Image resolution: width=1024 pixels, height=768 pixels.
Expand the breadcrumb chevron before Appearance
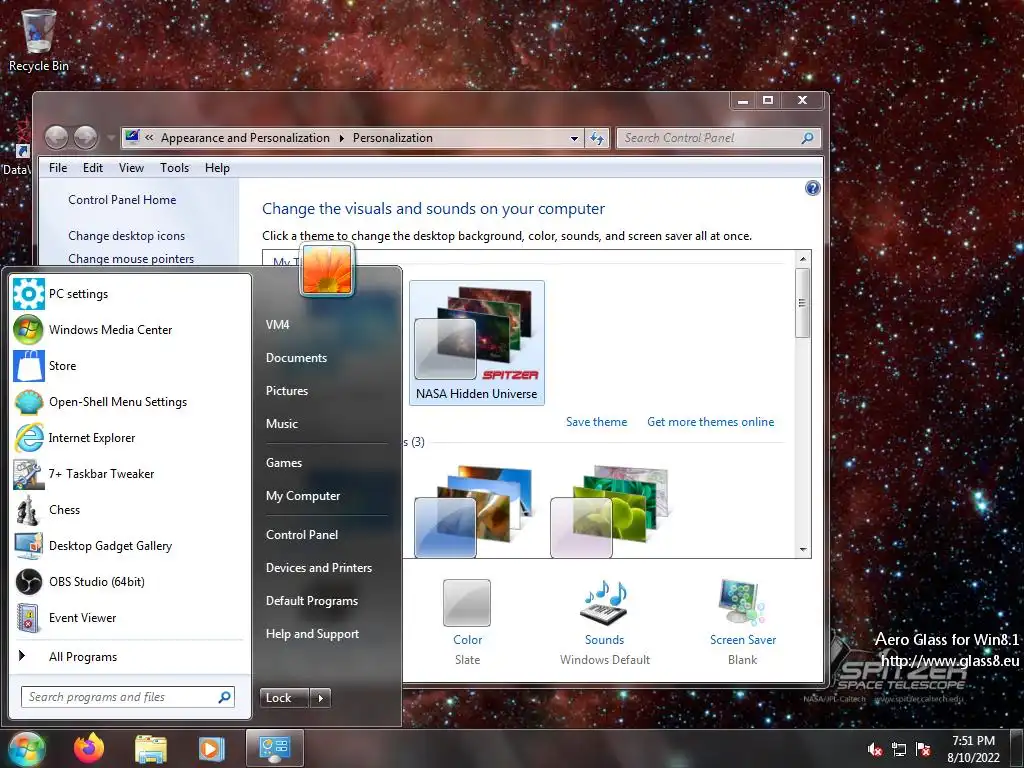click(x=150, y=138)
